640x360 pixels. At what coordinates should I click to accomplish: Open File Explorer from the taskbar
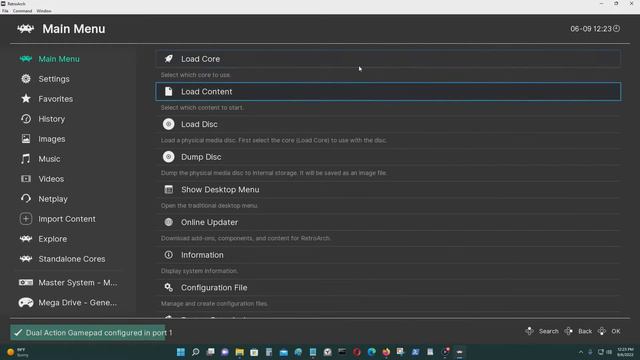239,352
